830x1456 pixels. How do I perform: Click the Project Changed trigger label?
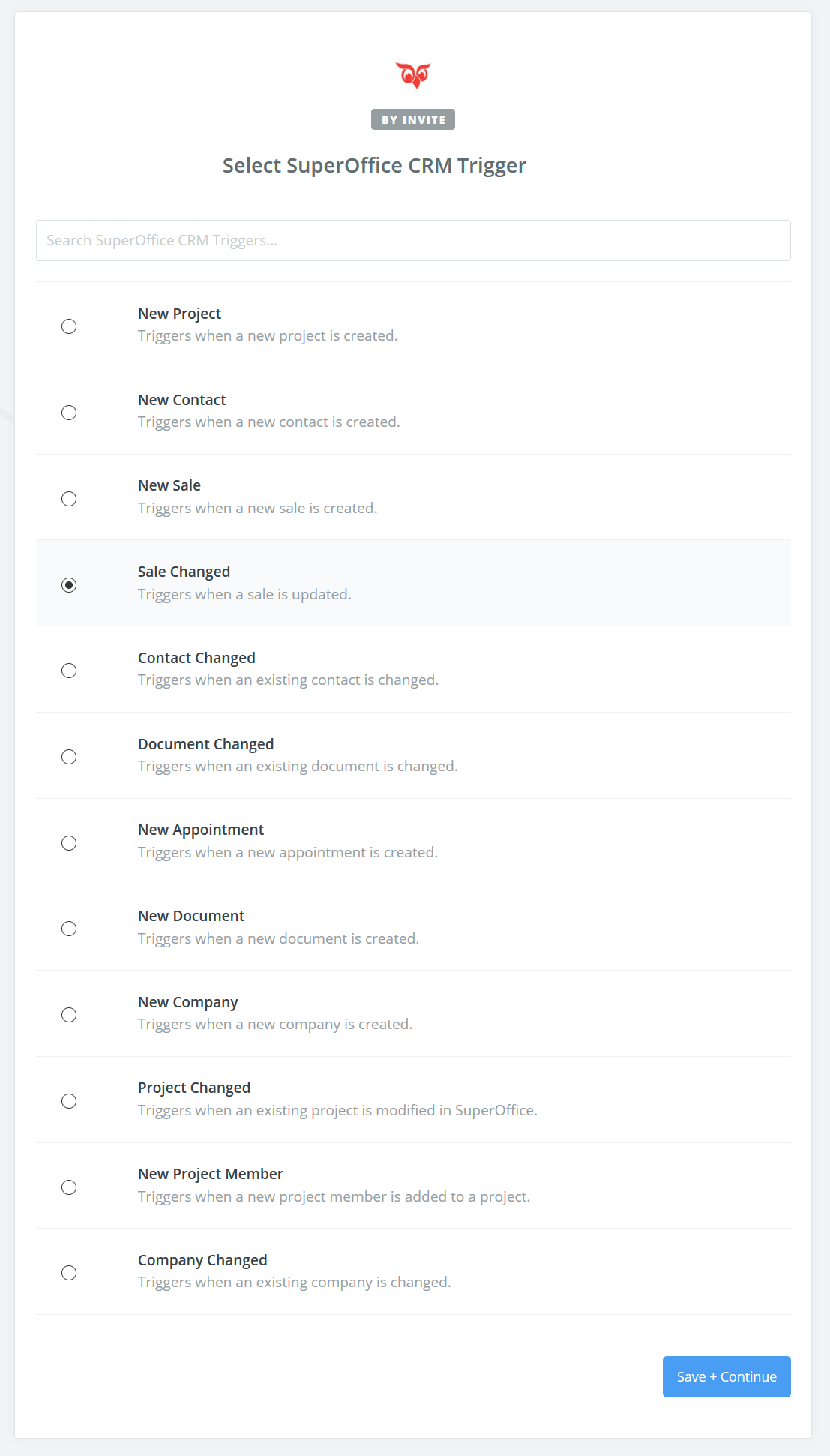pyautogui.click(x=194, y=1088)
